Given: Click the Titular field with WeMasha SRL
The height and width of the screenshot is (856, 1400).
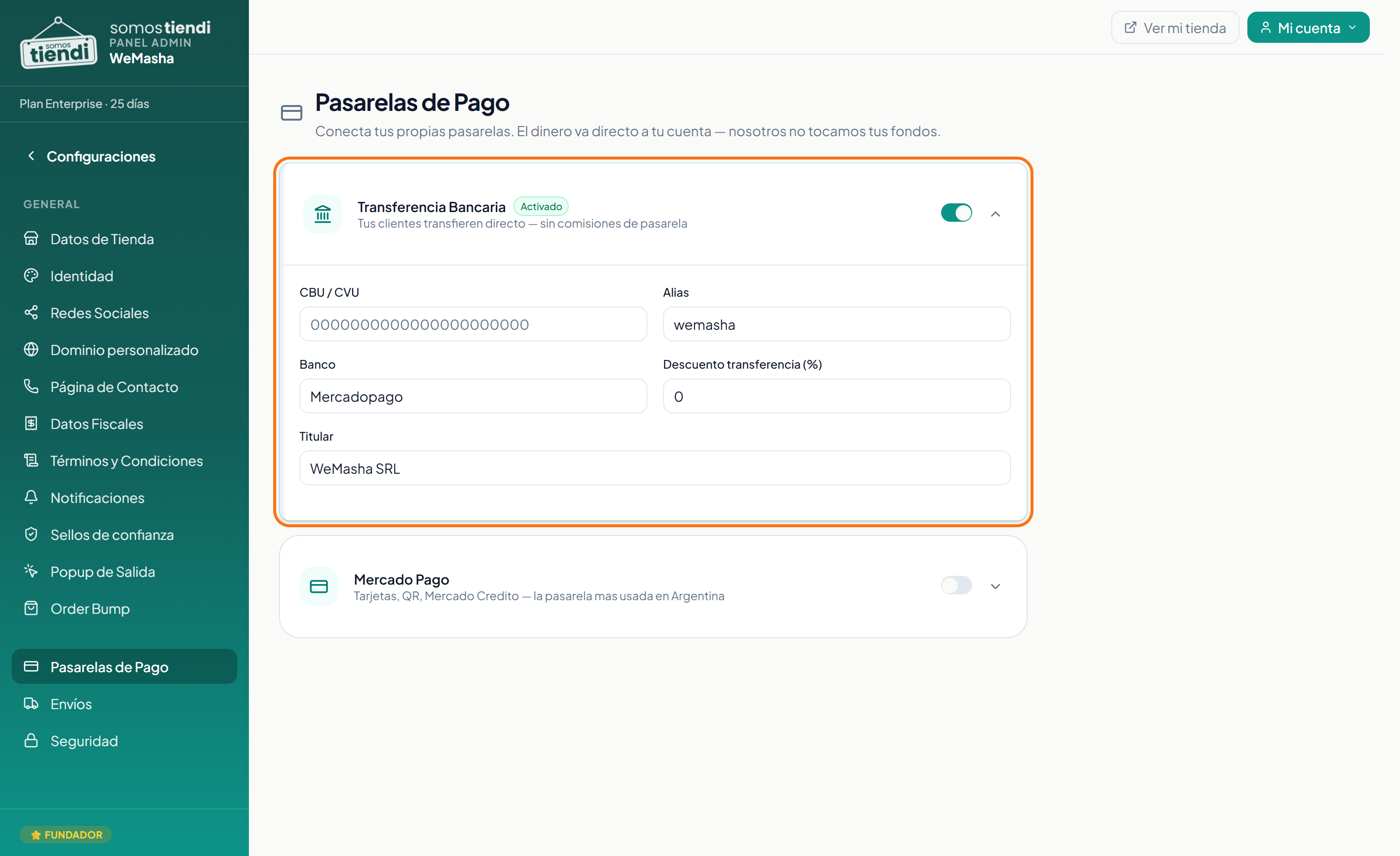Looking at the screenshot, I should click(x=655, y=468).
